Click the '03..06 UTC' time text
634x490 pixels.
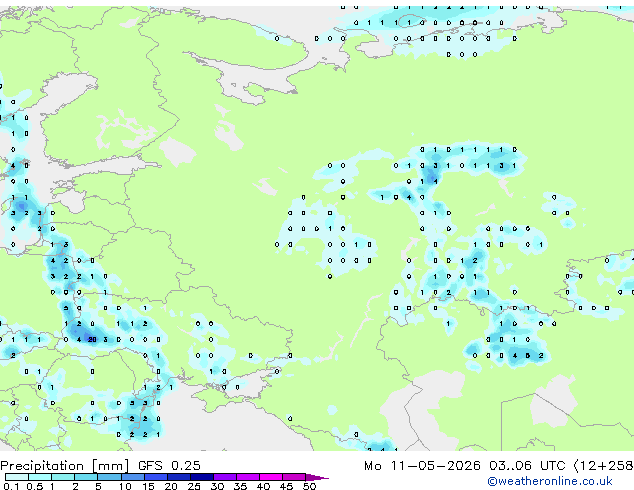[526, 466]
